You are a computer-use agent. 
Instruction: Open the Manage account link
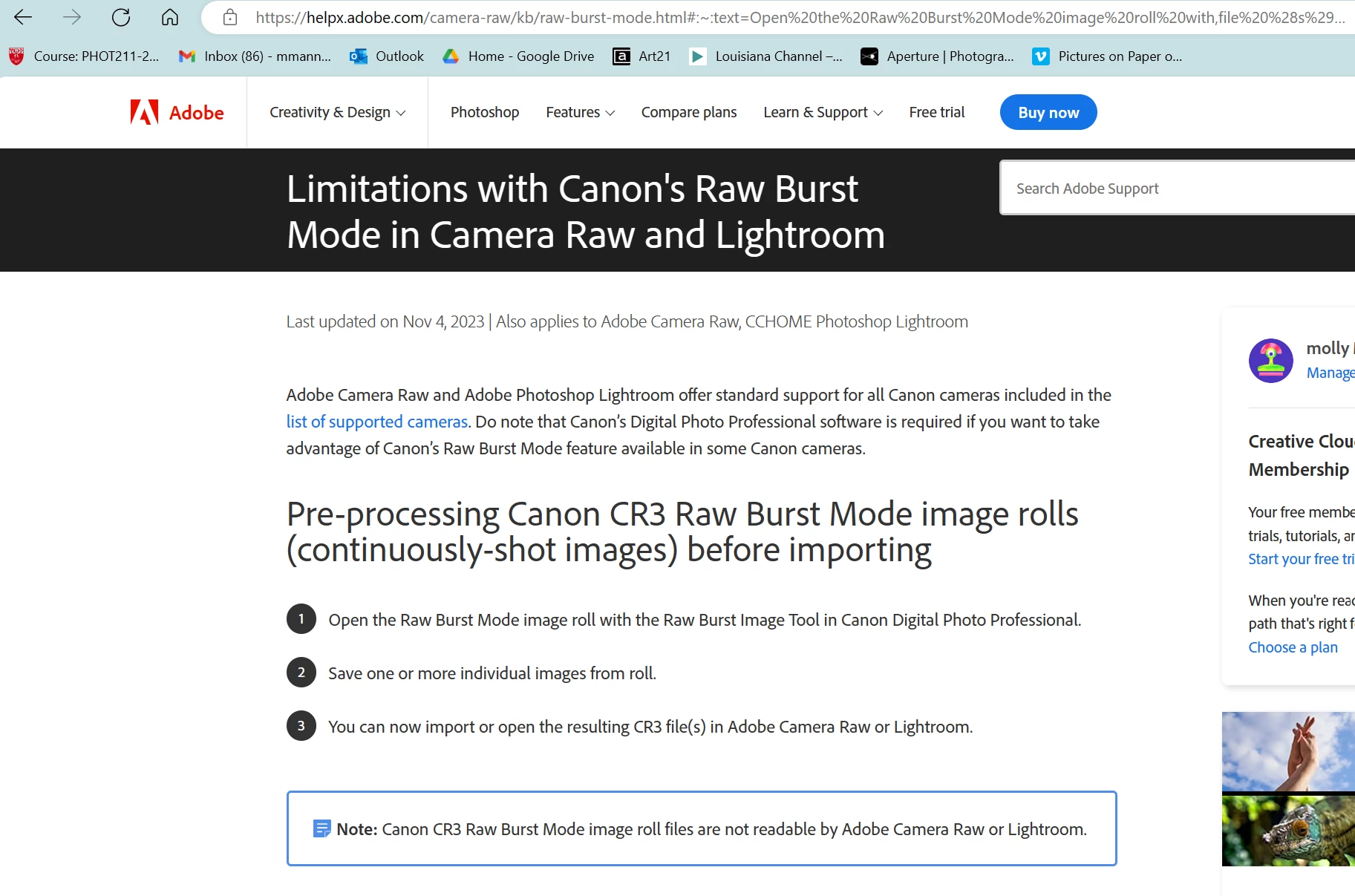1330,373
